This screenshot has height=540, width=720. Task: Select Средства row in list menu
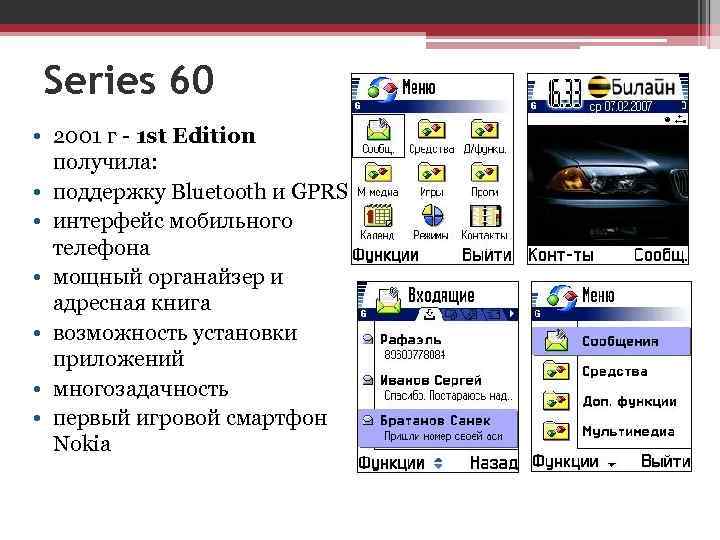[611, 371]
